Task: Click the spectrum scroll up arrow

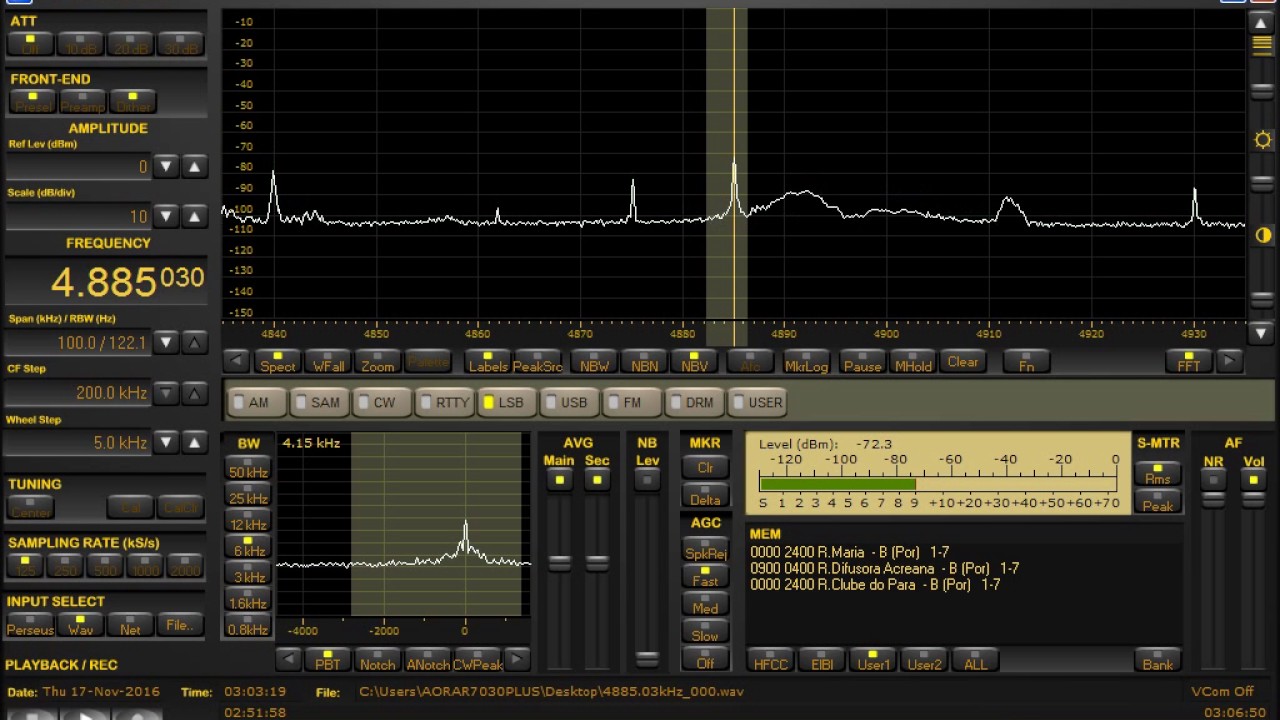Action: [x=1261, y=22]
